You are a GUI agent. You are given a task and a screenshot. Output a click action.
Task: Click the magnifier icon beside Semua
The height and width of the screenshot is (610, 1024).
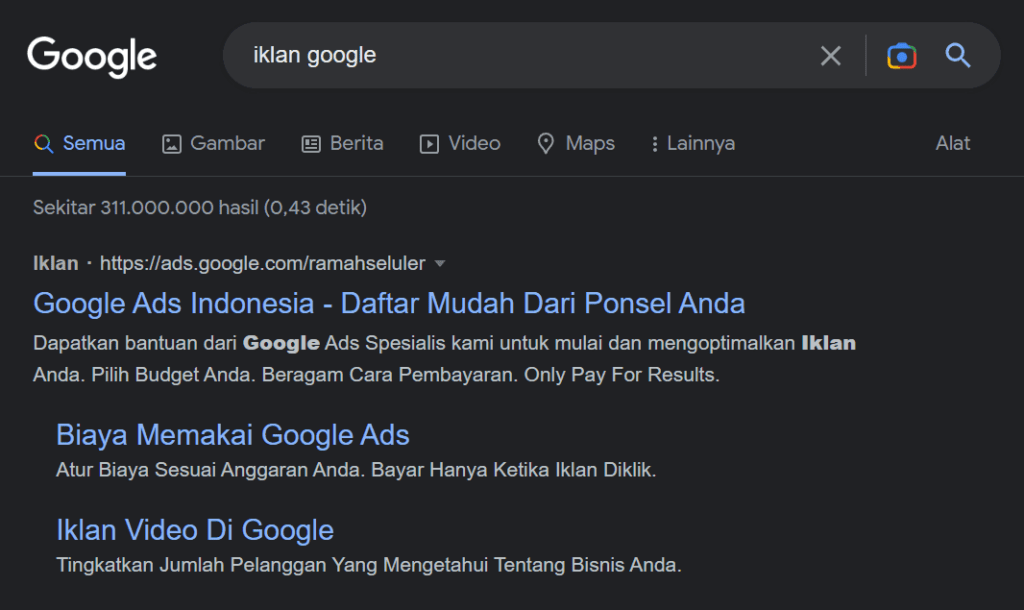(x=43, y=143)
